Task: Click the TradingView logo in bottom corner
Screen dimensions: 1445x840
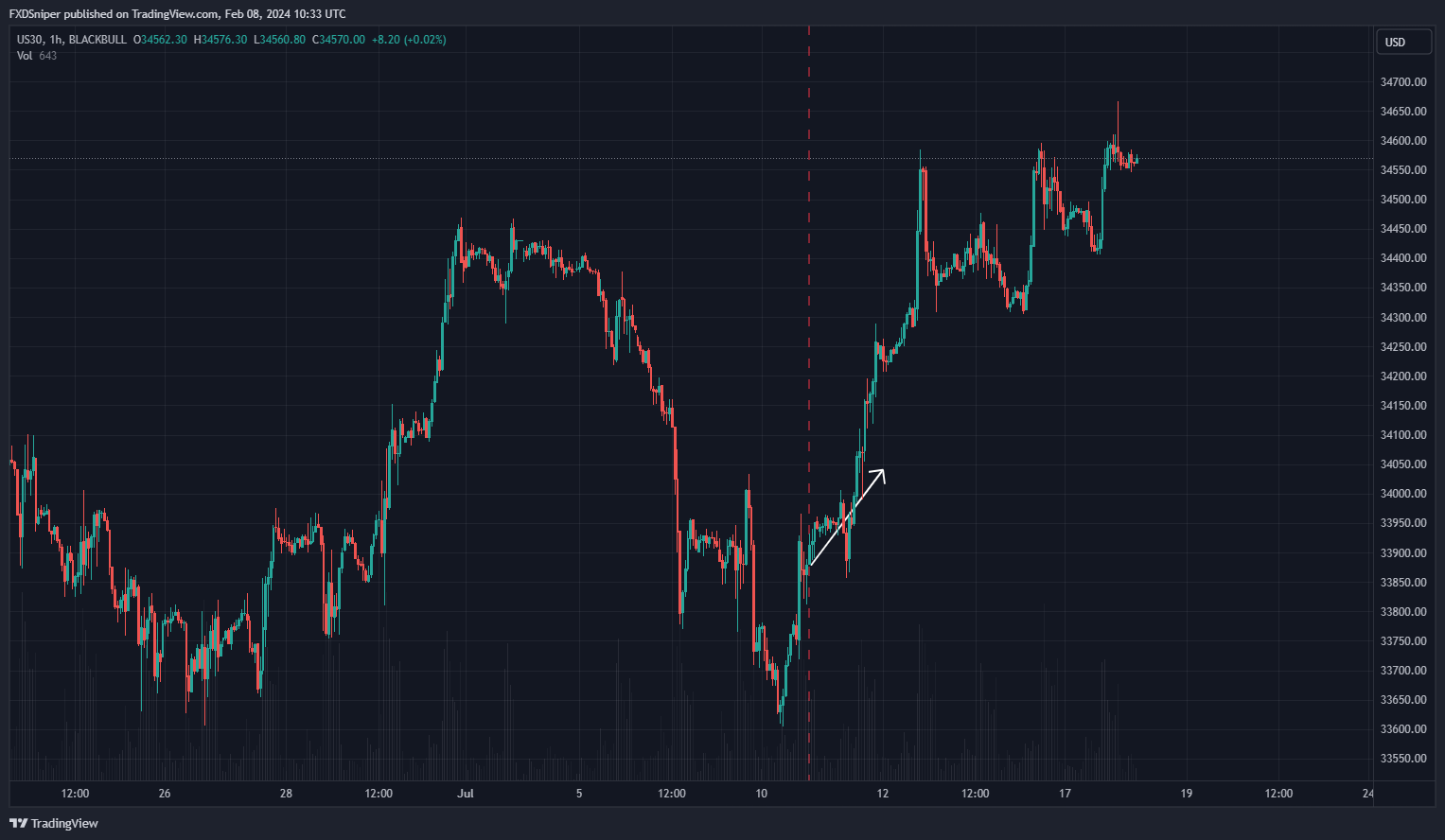Action: tap(54, 823)
